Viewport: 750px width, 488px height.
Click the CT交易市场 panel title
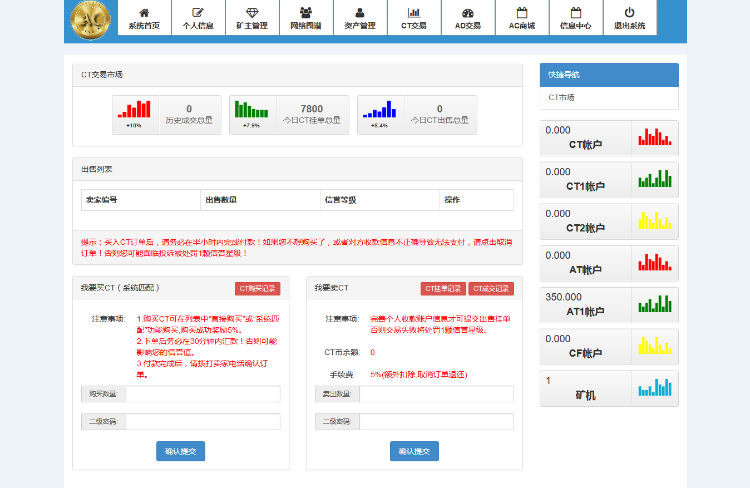pyautogui.click(x=102, y=75)
